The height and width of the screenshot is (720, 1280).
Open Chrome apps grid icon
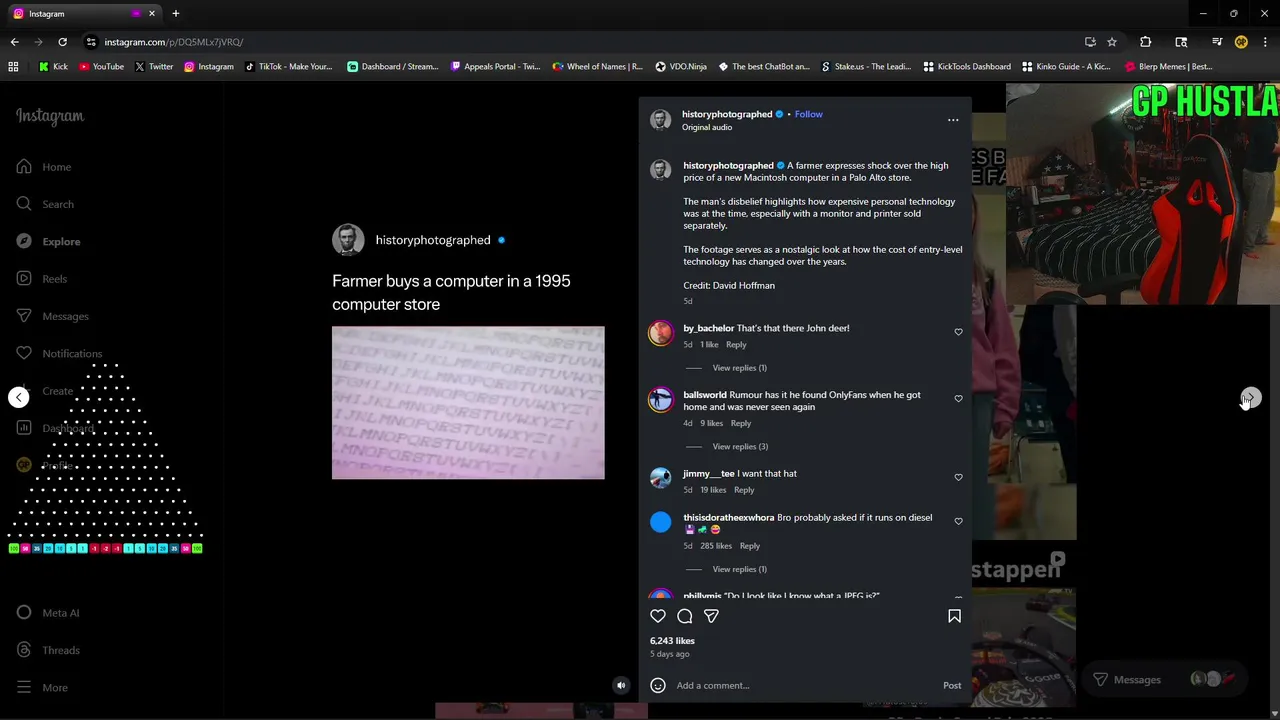pyautogui.click(x=13, y=67)
